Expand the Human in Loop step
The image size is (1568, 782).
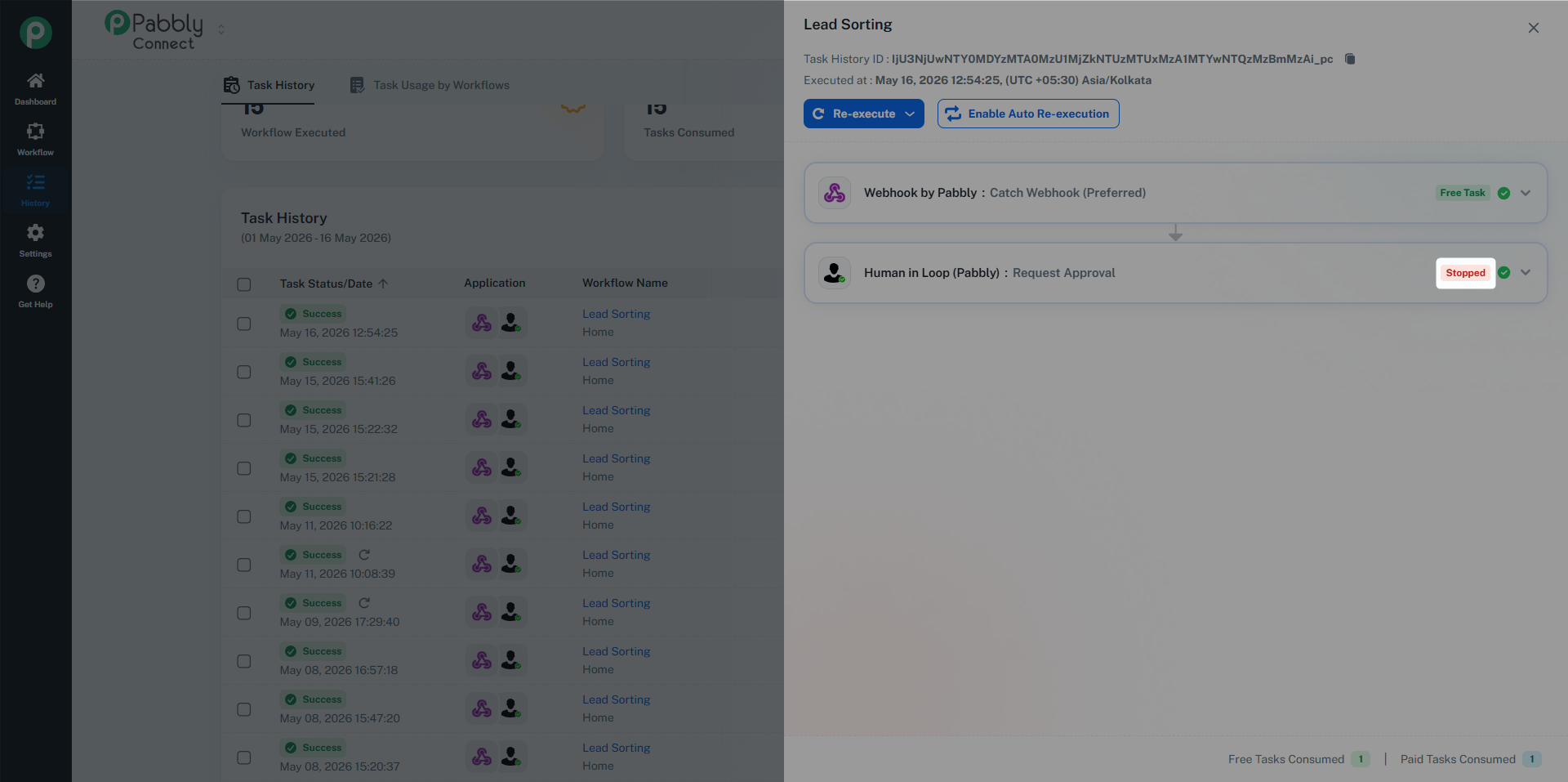click(1526, 273)
